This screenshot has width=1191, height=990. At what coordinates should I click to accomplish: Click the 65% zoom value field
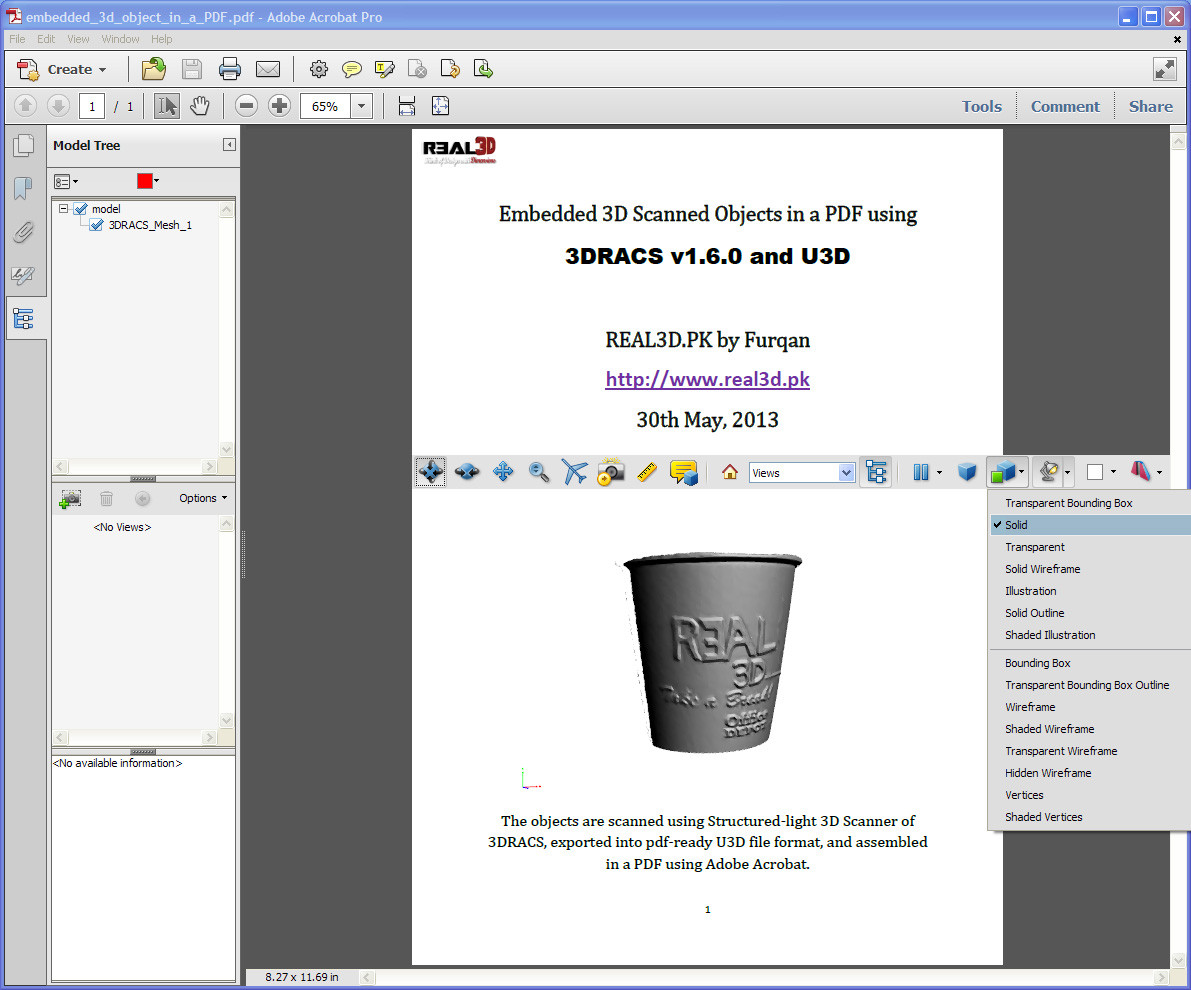325,106
